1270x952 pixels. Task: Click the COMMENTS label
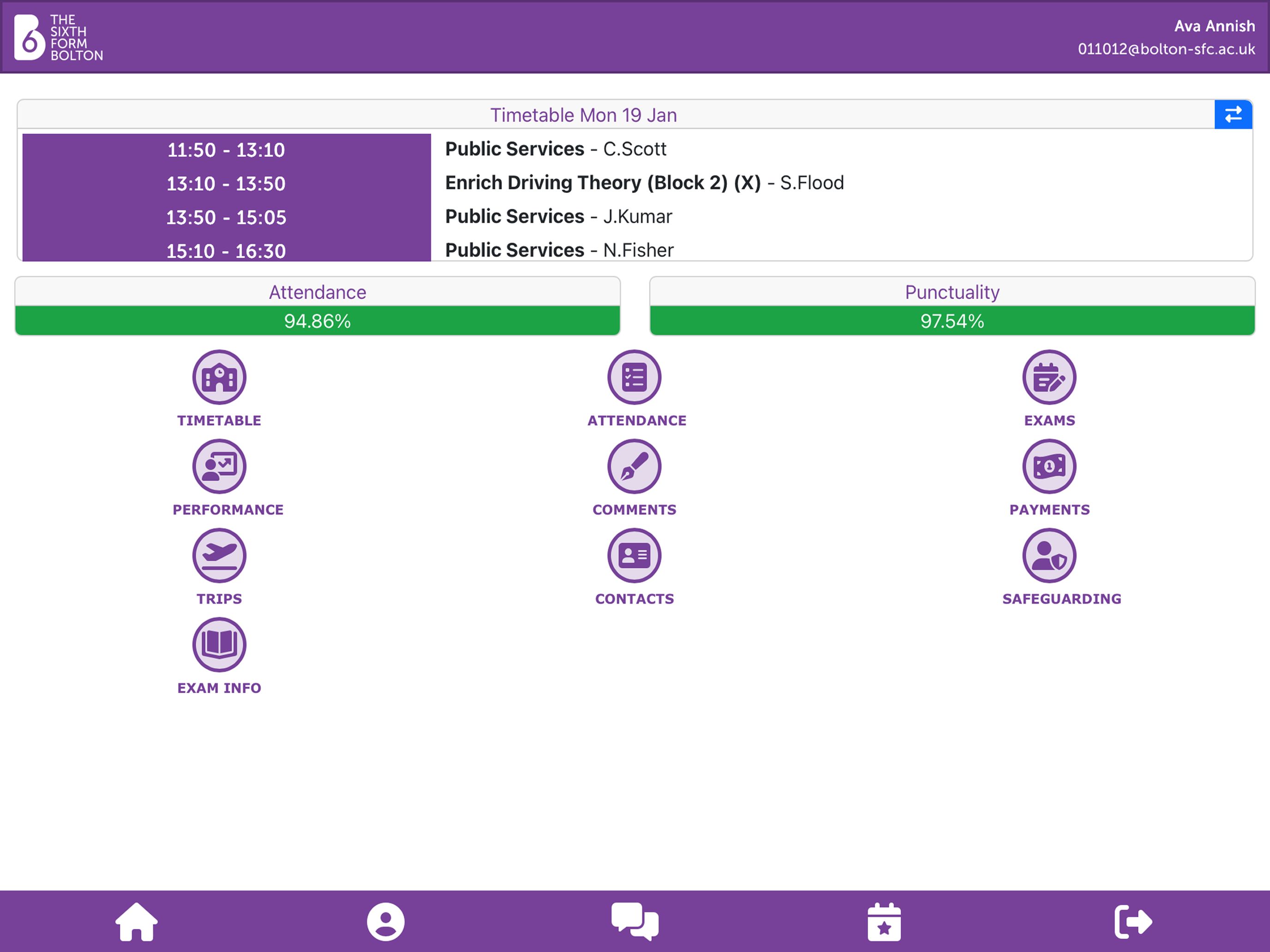pos(635,510)
